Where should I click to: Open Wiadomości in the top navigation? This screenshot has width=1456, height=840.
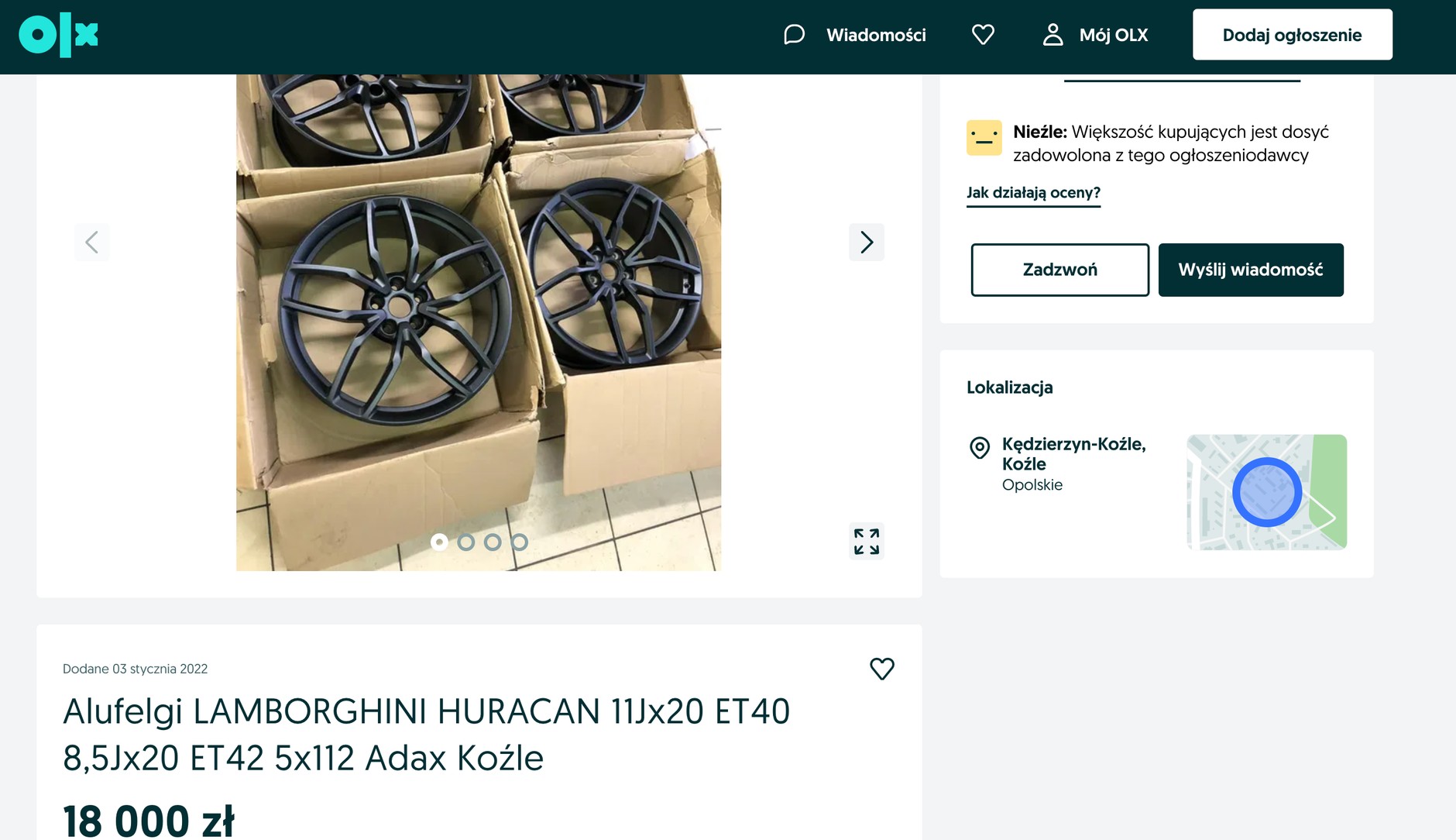click(875, 35)
